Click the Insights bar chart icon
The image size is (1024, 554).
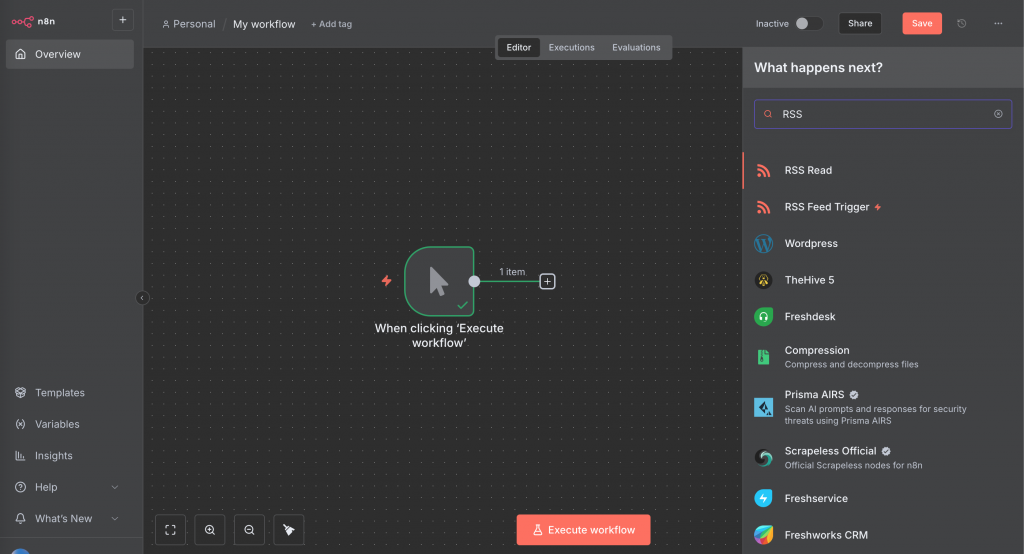(x=20, y=455)
